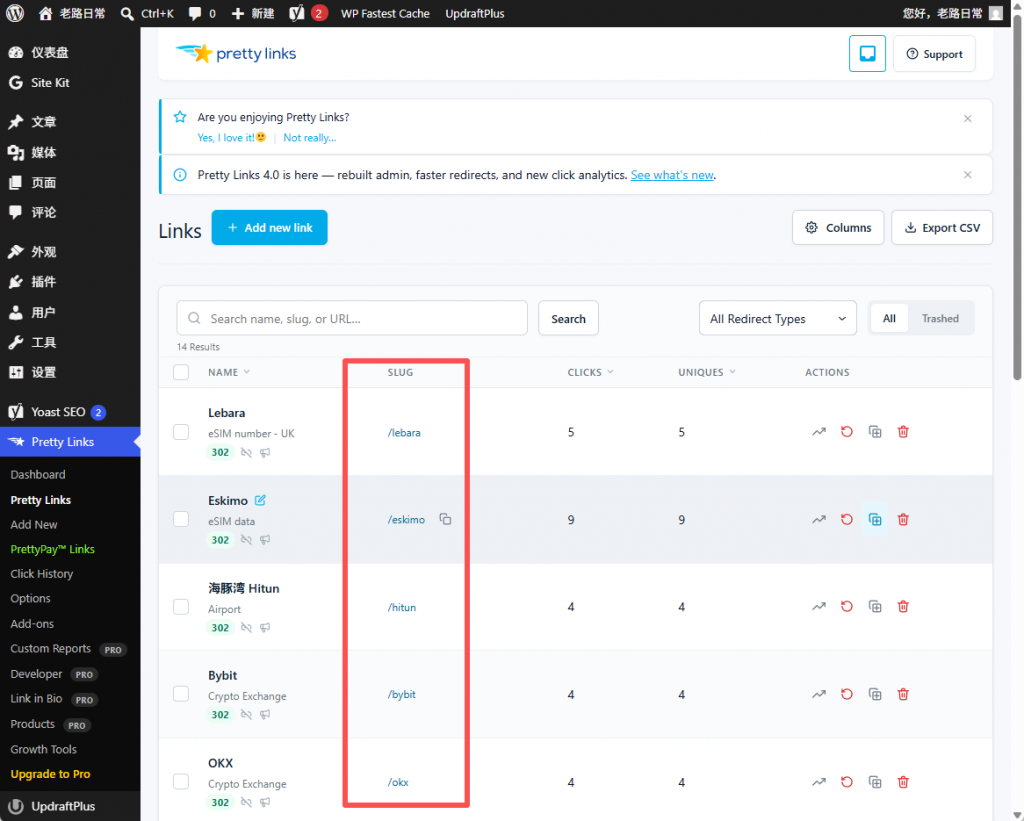Open the user greeting account menu
Screen dimensions: 1024x821
952,13
